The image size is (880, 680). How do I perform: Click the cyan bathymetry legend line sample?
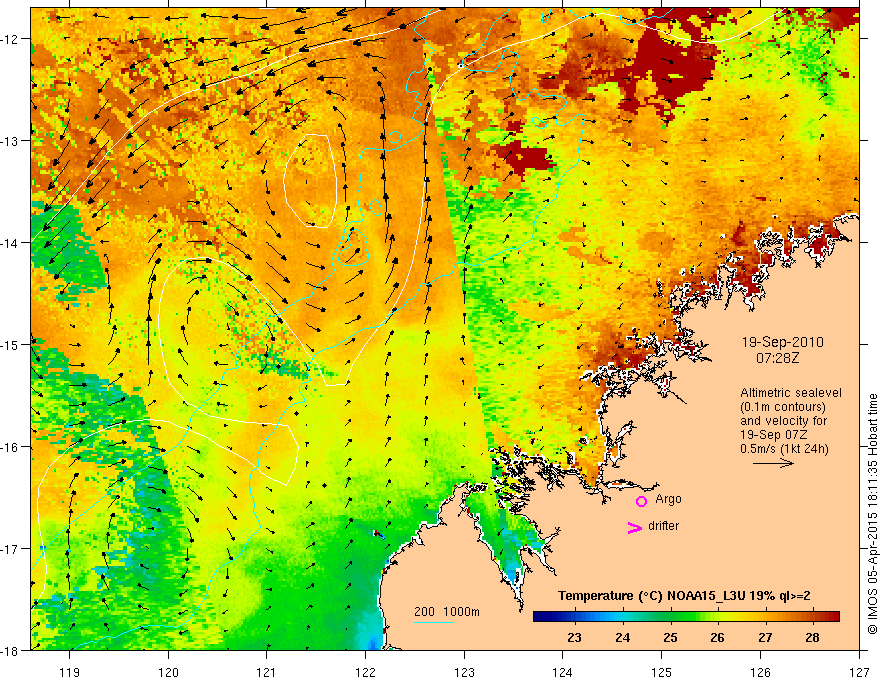coord(433,622)
